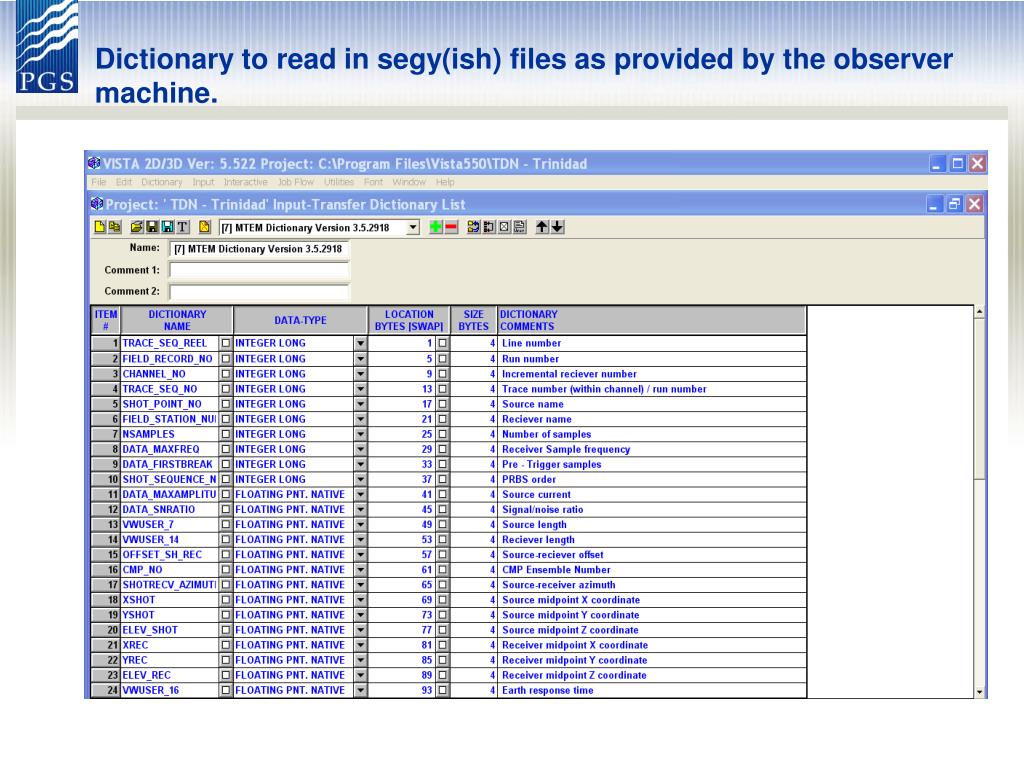This screenshot has width=1024, height=768.
Task: Click the table scrollbar down arrow
Action: (x=979, y=691)
